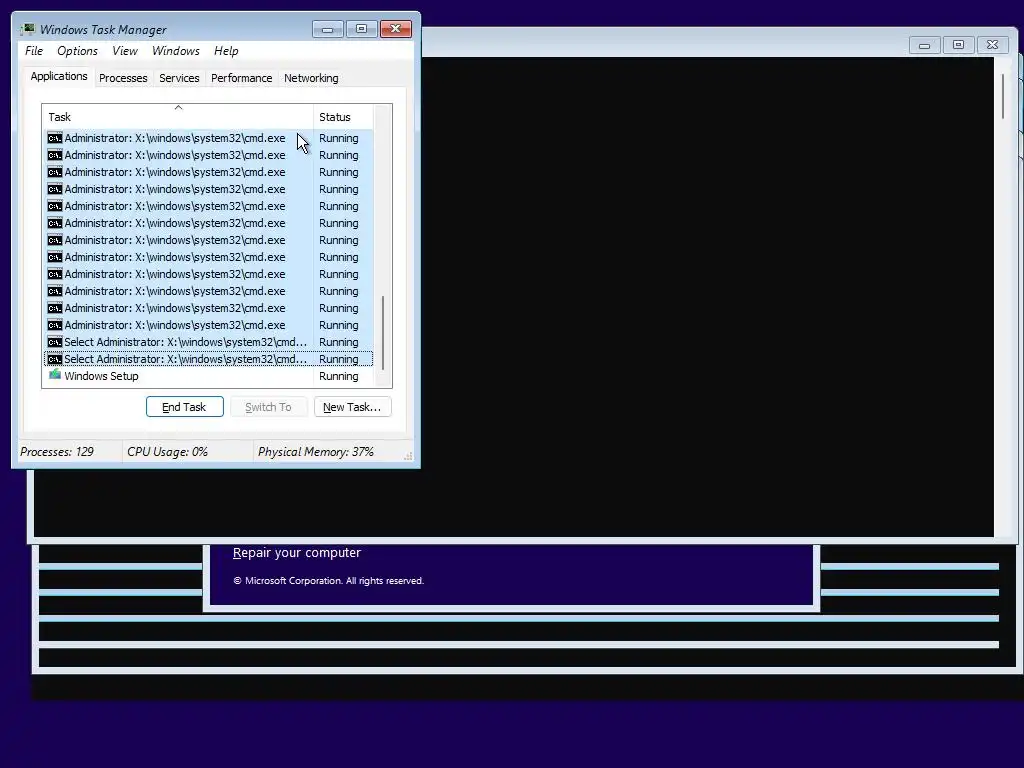Minimize the background command prompt window
Image resolution: width=1024 pixels, height=768 pixels.
924,45
